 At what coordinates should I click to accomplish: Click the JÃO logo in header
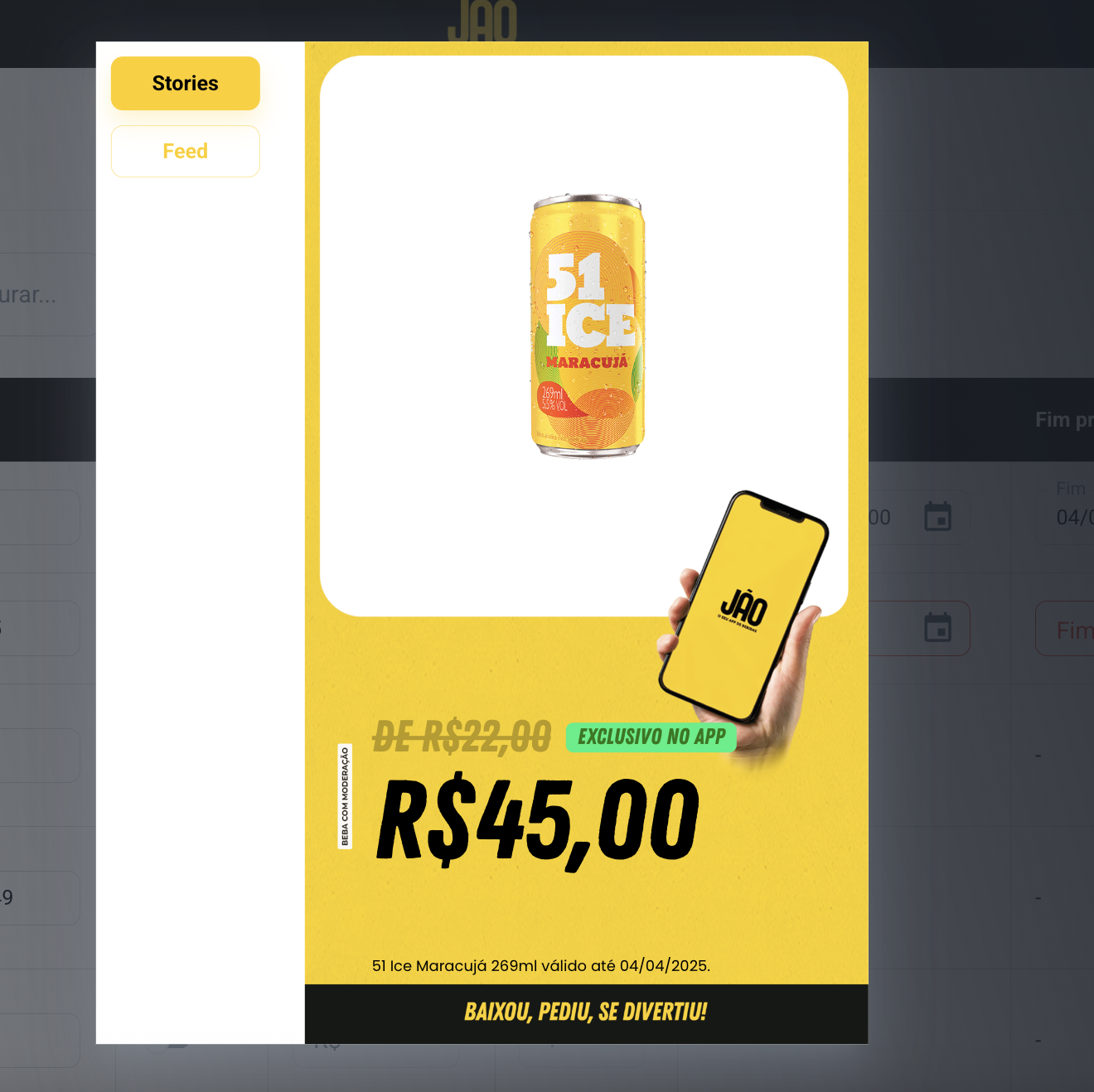click(482, 21)
